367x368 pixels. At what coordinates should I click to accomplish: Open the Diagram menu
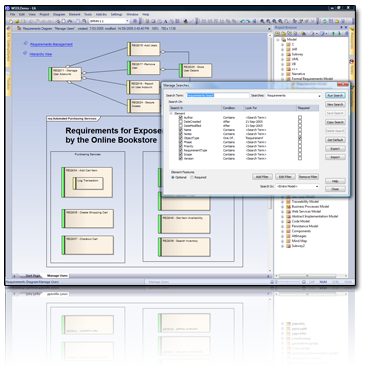click(59, 14)
